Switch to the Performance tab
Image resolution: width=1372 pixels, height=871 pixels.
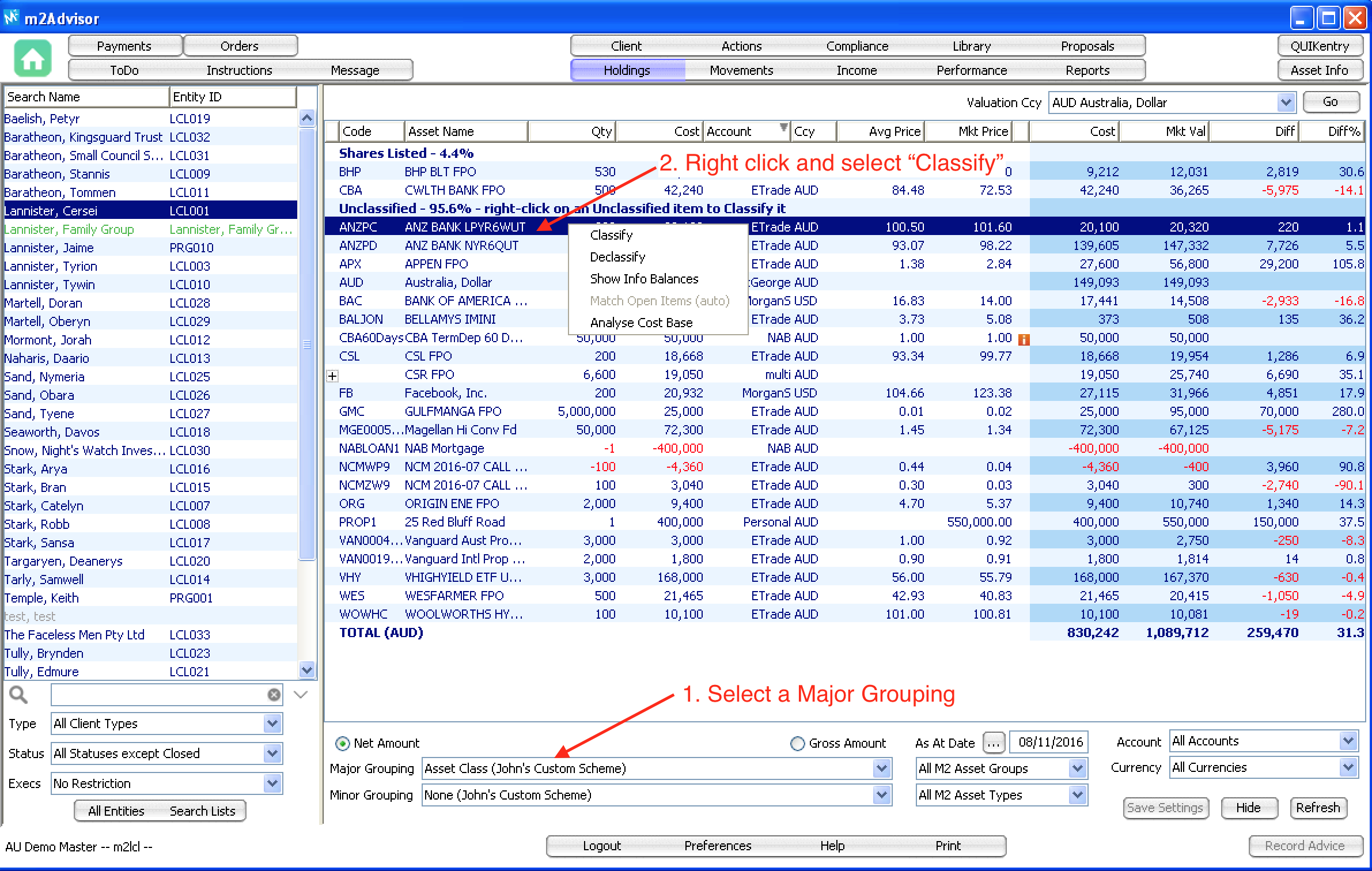971,70
